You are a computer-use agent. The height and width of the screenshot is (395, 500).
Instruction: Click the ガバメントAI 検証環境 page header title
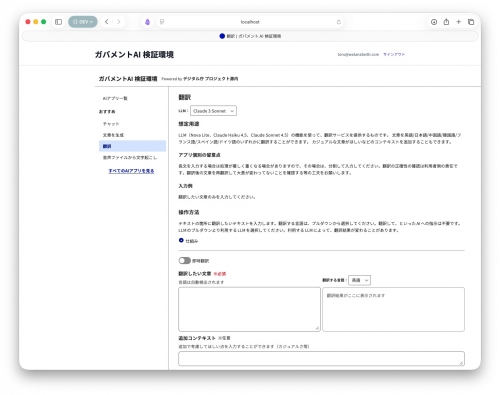[x=134, y=55]
